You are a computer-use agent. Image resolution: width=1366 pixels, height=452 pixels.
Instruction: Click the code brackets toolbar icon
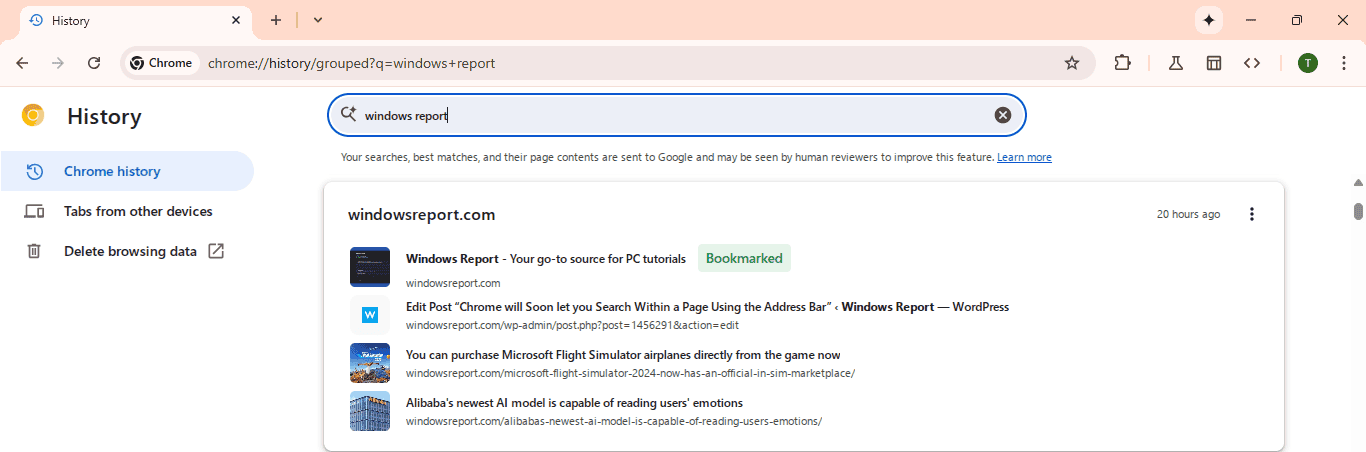pos(1252,63)
